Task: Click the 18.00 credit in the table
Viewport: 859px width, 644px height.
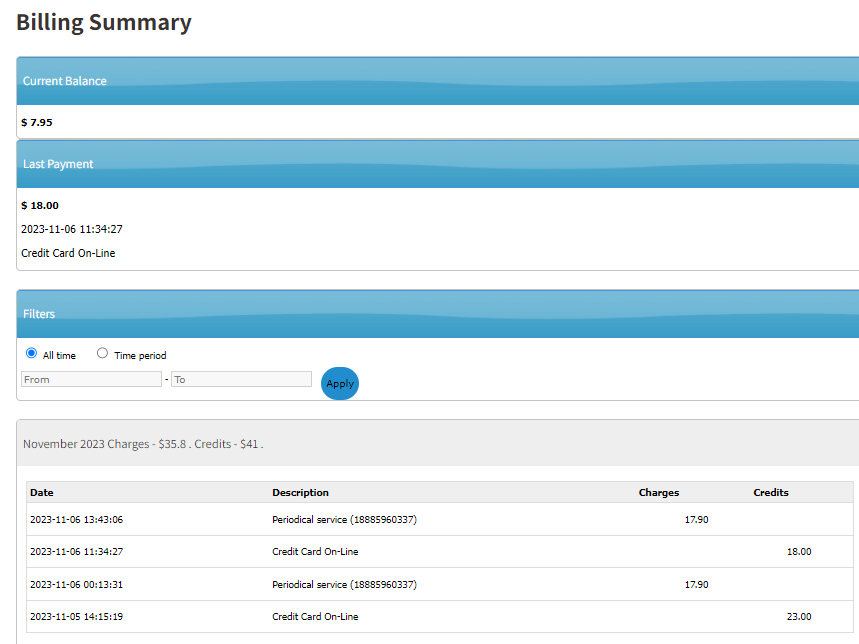Action: 798,551
